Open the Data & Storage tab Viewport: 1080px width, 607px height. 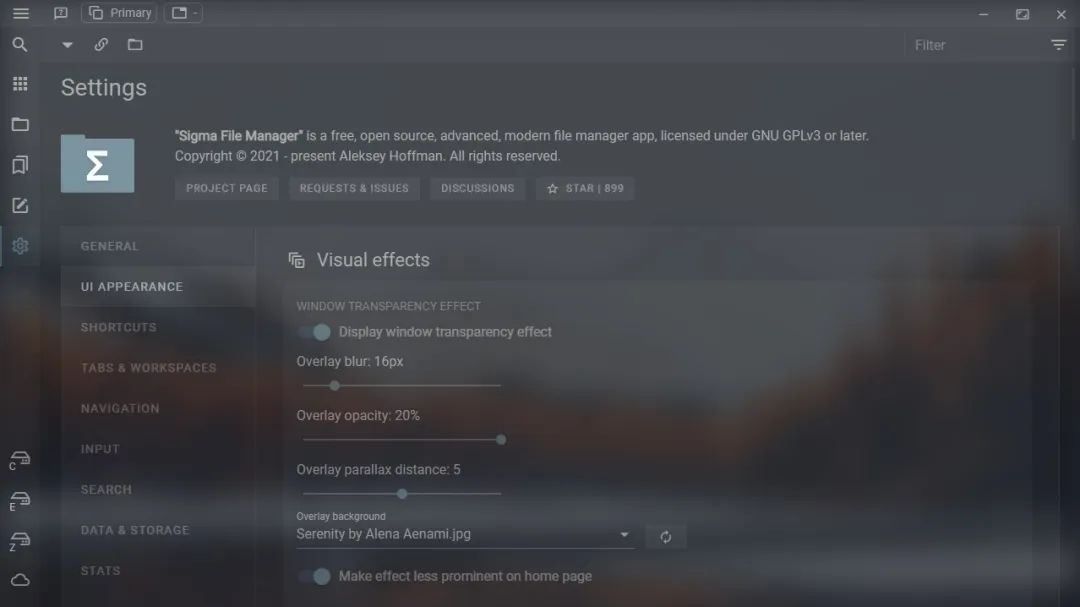click(158, 531)
